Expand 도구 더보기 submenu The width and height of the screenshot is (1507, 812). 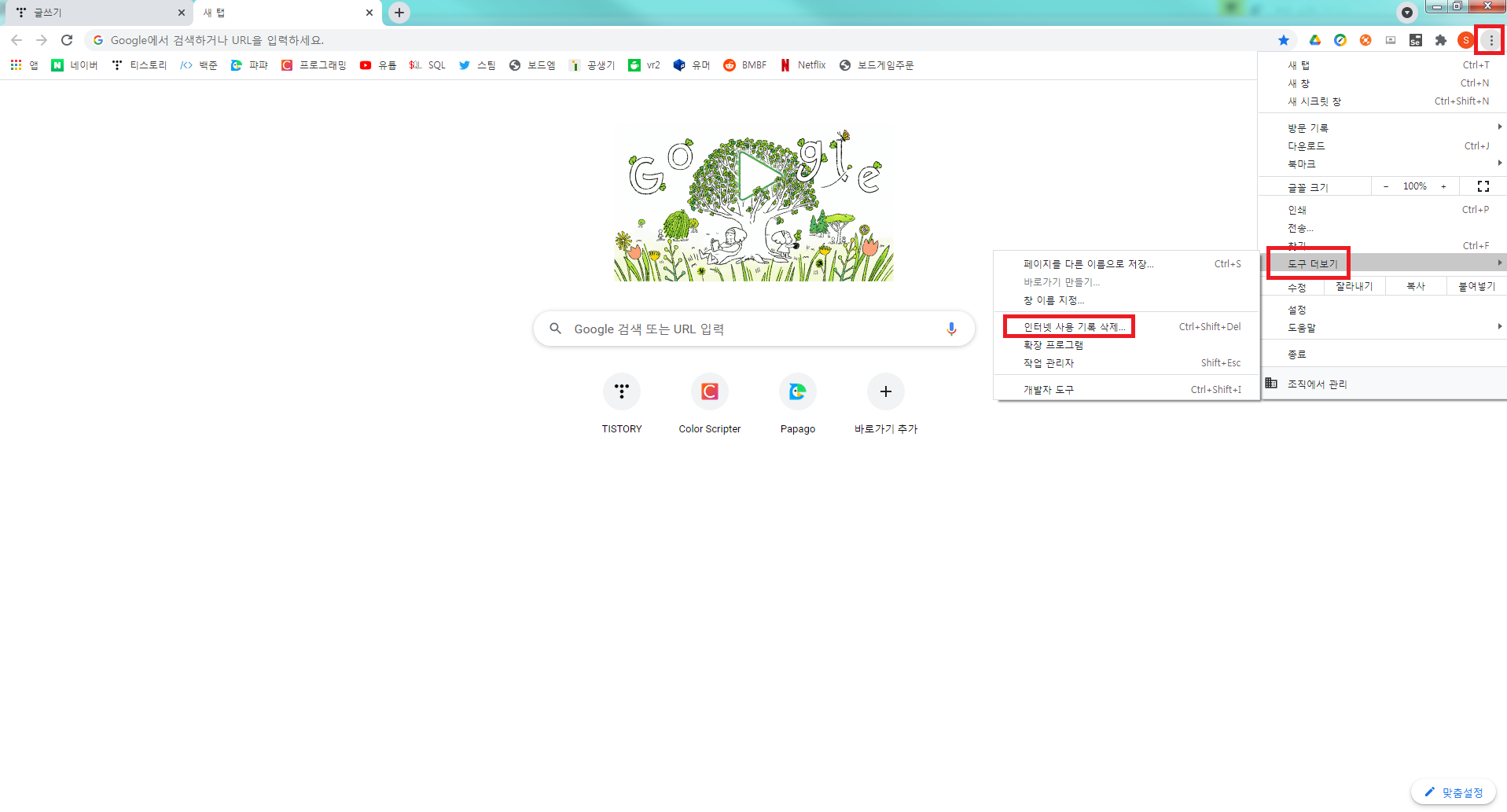click(x=1384, y=263)
